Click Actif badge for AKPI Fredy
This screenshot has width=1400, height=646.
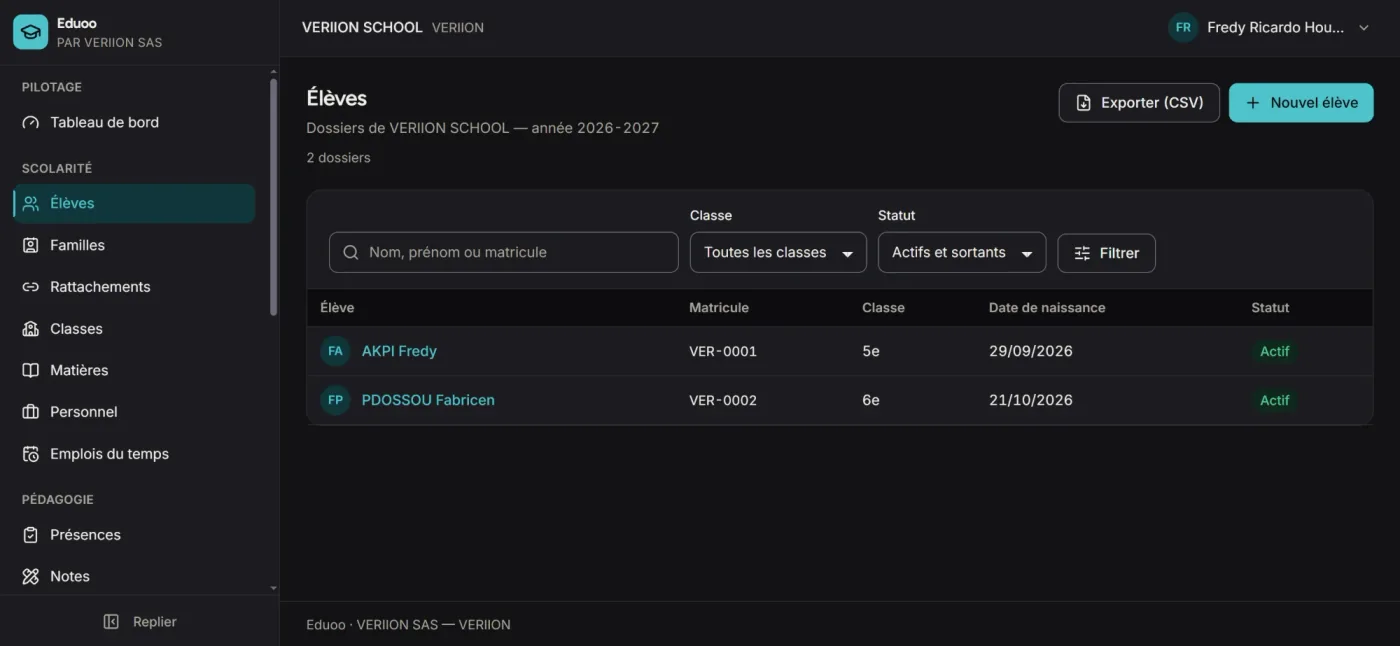tap(1274, 351)
